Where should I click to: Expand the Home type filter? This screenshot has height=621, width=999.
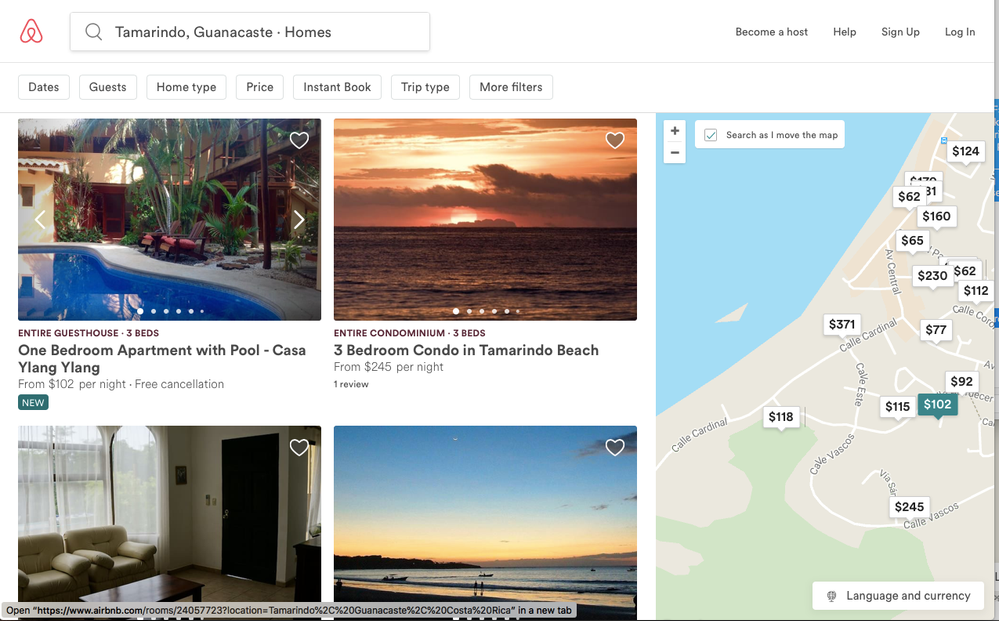[x=186, y=87]
